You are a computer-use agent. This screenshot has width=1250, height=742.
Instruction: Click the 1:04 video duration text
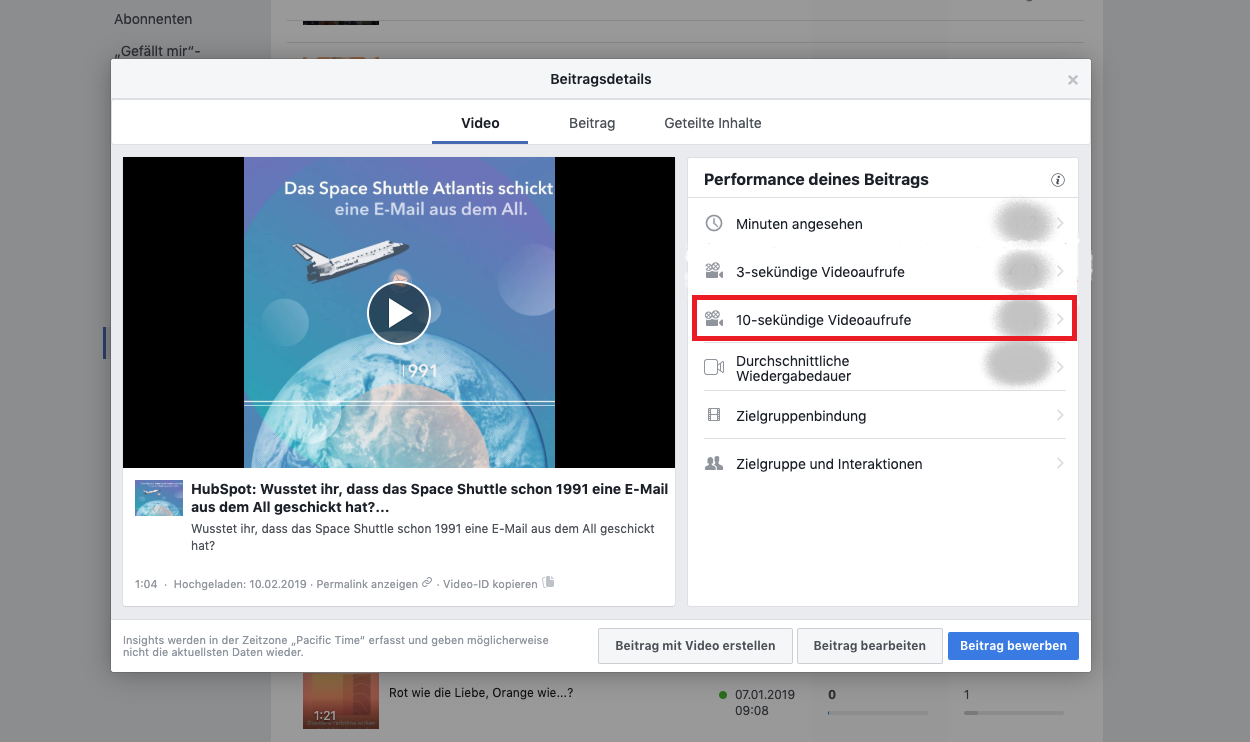pos(146,584)
